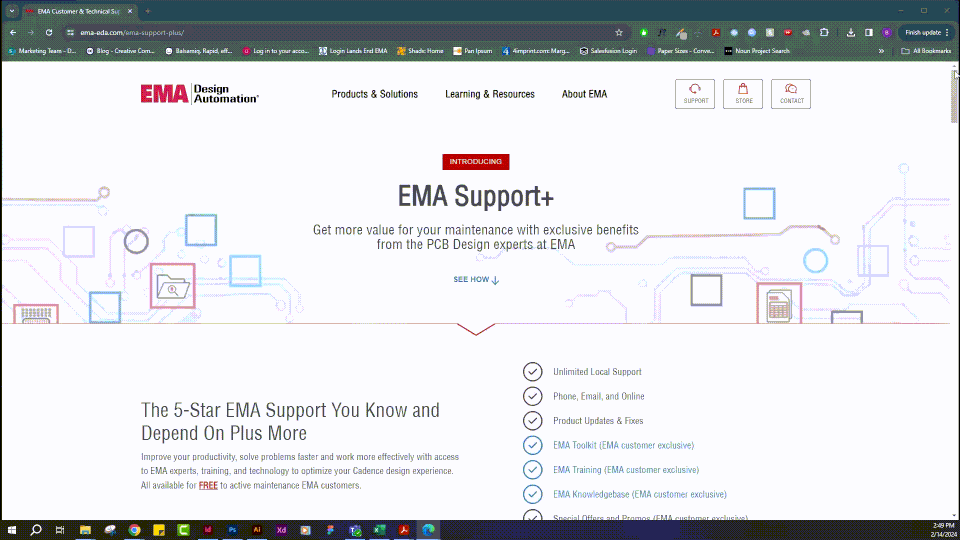This screenshot has width=960, height=540.
Task: Click the 'Product Updates & Fixes' item
Action: (583, 421)
